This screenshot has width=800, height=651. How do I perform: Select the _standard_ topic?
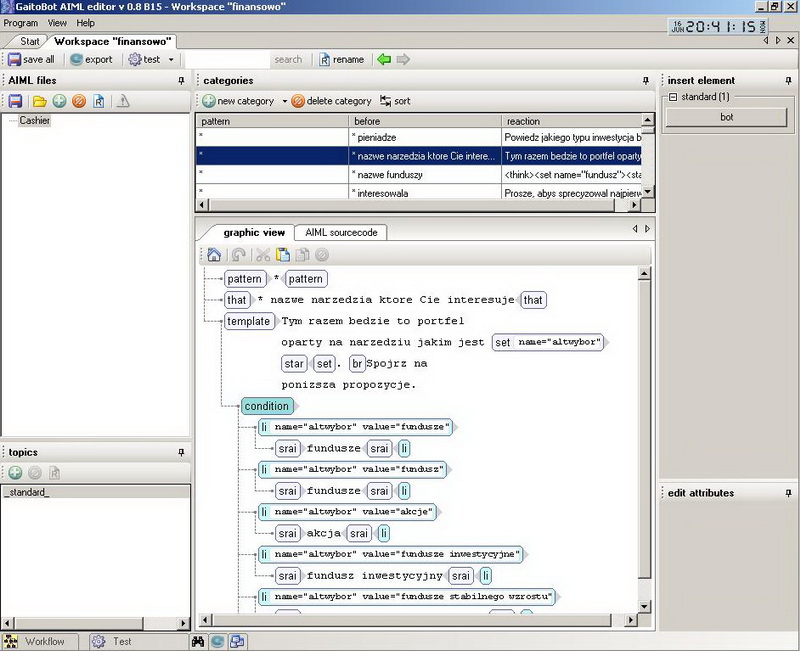coord(95,492)
